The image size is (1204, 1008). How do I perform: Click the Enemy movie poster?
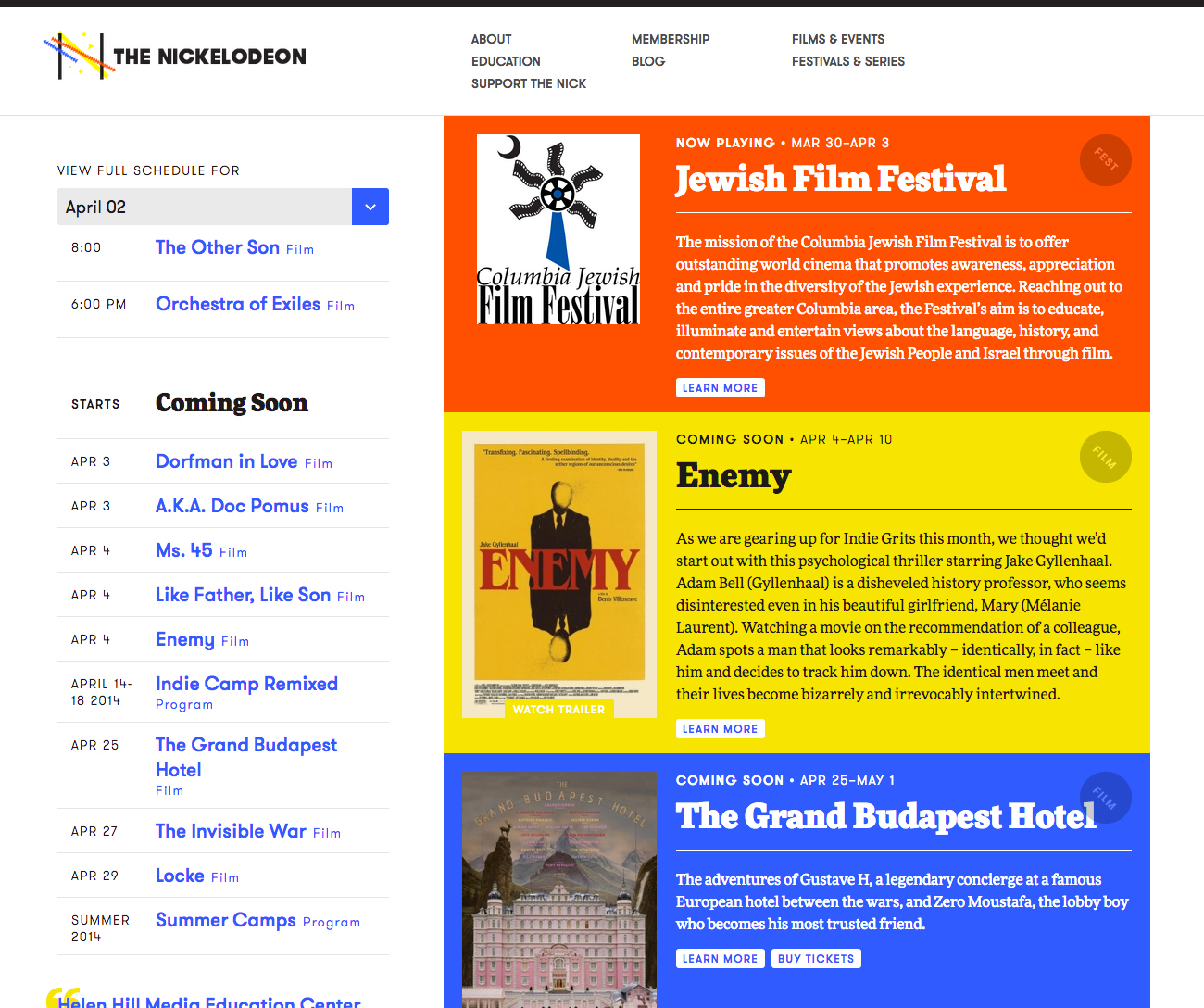coord(559,574)
